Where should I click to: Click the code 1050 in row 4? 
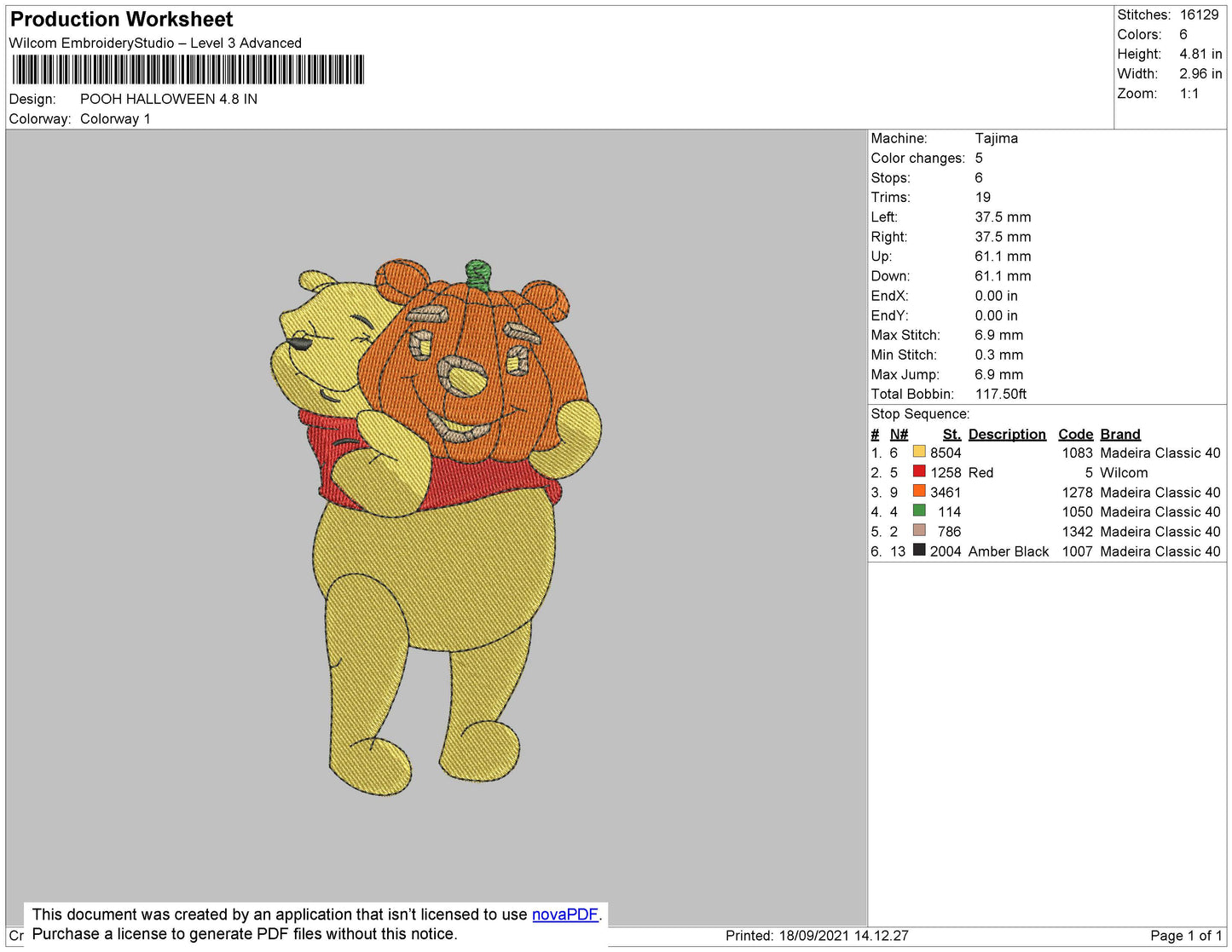coord(1077,511)
